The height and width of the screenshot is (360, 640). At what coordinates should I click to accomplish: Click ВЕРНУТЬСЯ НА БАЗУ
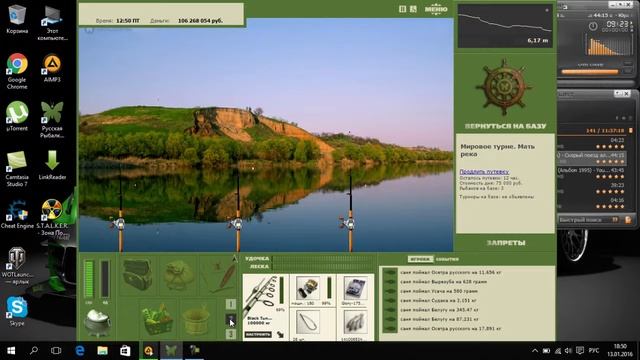pyautogui.click(x=505, y=126)
